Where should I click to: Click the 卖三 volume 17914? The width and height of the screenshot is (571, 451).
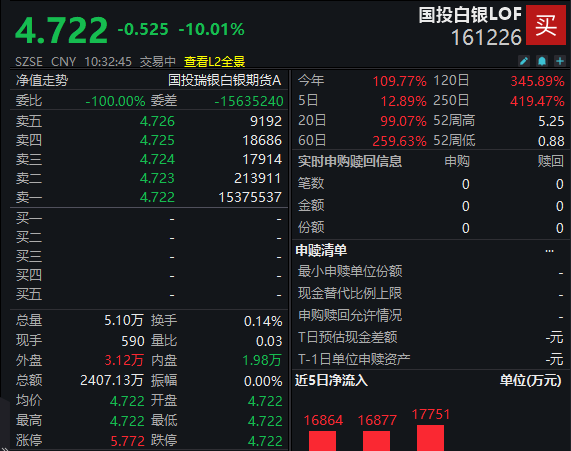pyautogui.click(x=262, y=159)
